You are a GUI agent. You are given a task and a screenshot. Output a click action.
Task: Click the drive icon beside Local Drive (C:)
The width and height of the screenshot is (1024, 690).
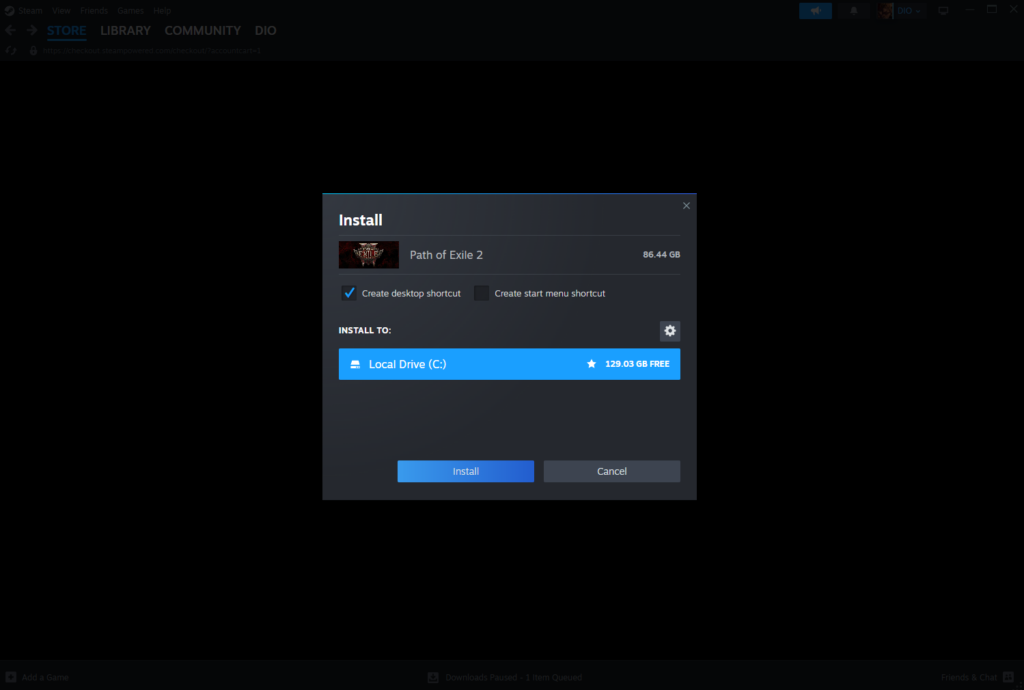click(x=355, y=364)
